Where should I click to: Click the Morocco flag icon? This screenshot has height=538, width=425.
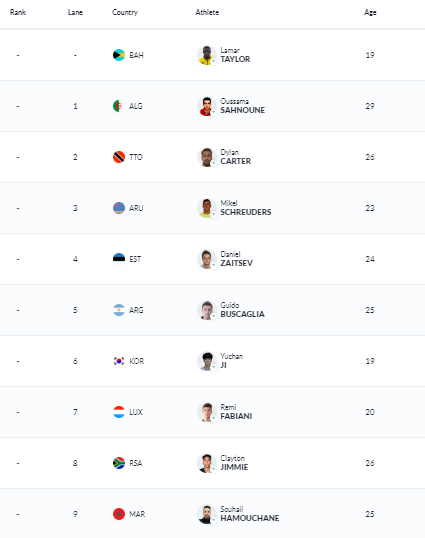[x=119, y=514]
